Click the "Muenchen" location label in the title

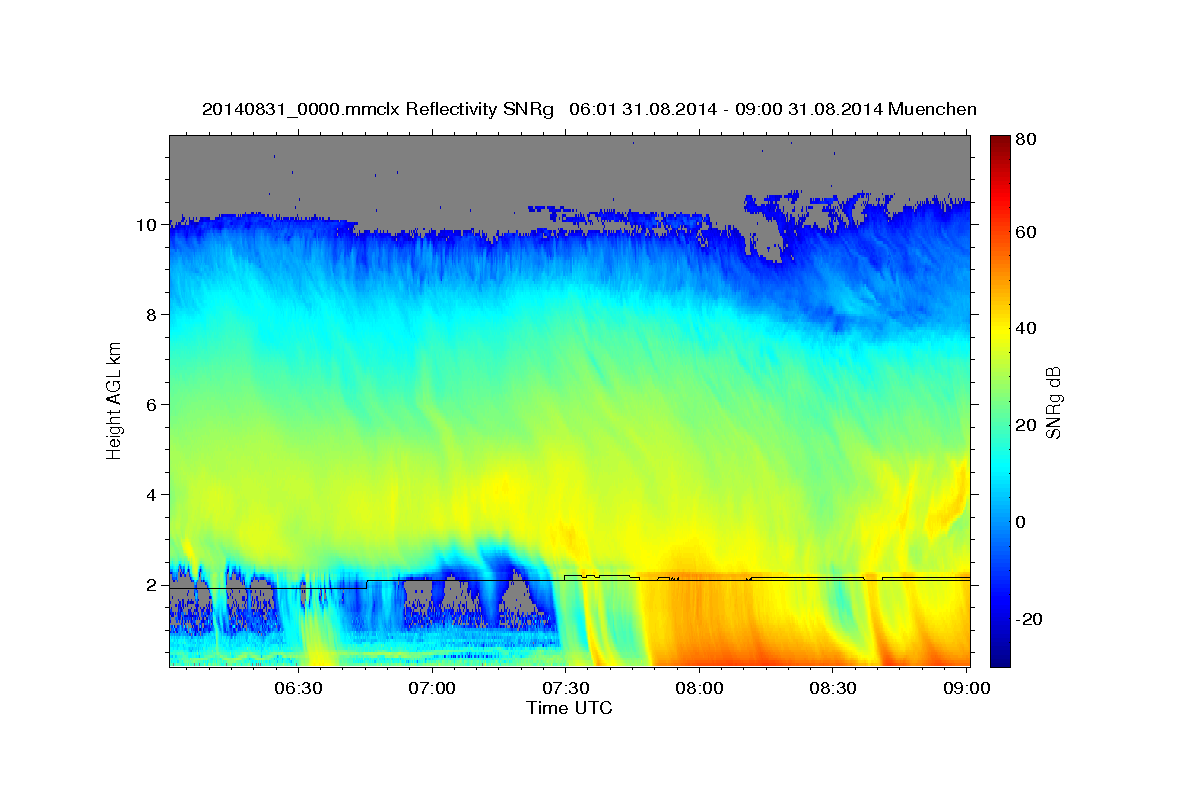click(x=932, y=109)
